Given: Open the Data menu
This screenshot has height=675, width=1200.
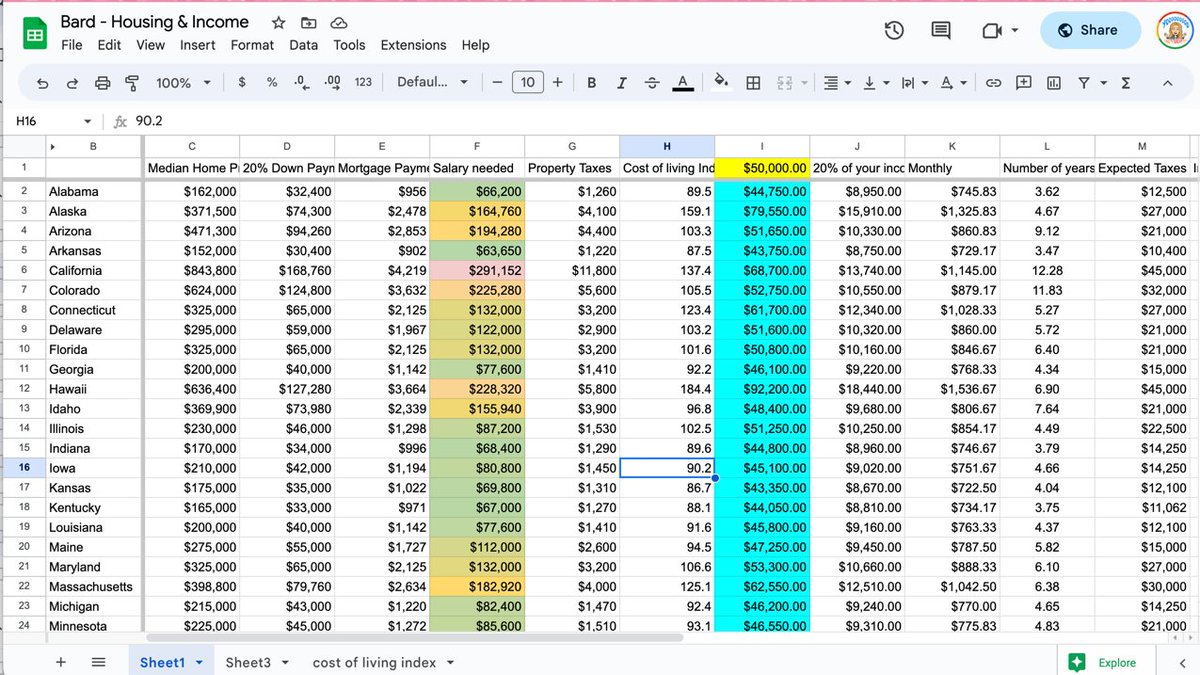Looking at the screenshot, I should pyautogui.click(x=303, y=45).
